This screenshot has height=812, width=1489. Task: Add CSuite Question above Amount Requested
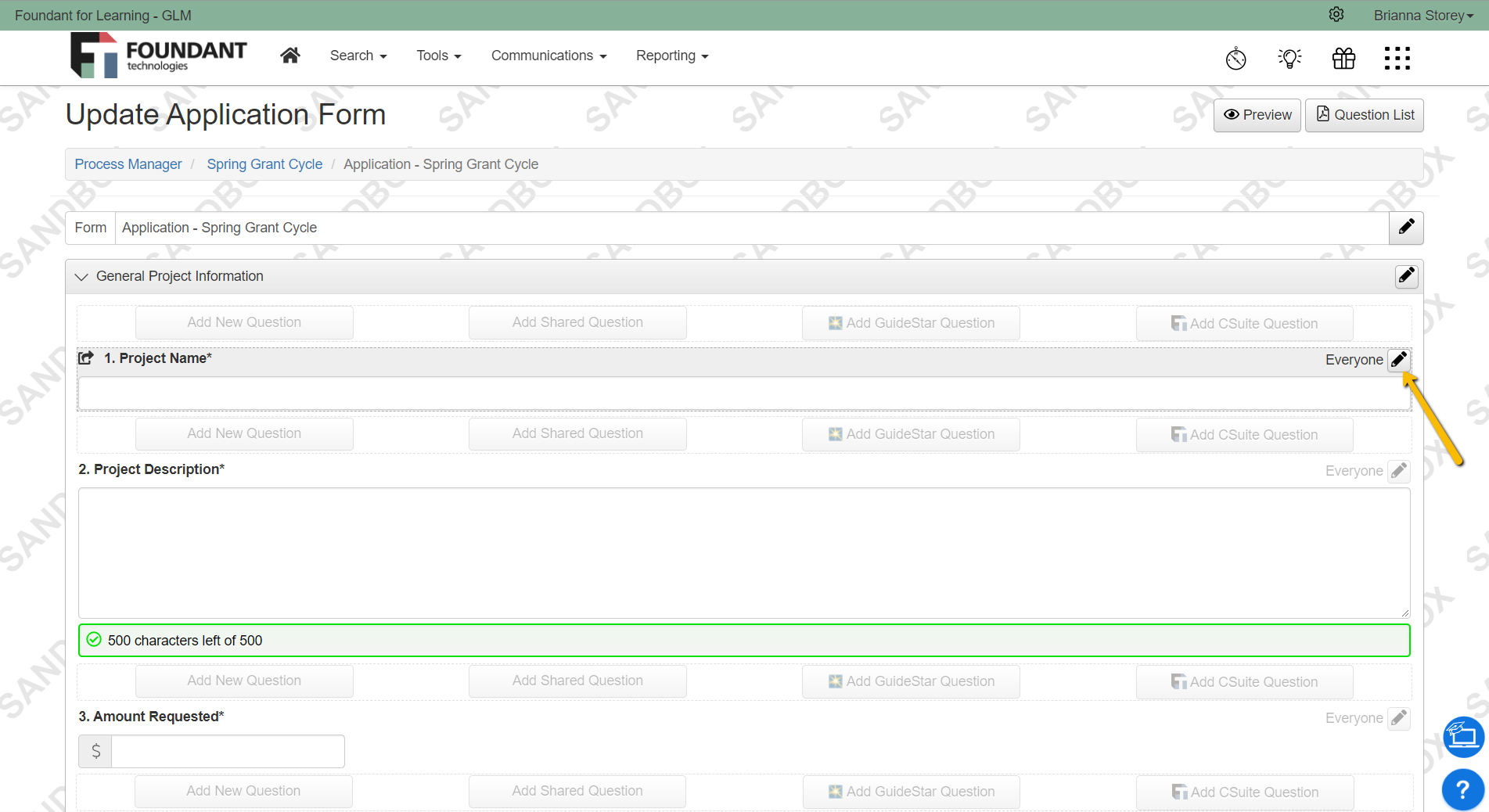pyautogui.click(x=1245, y=682)
